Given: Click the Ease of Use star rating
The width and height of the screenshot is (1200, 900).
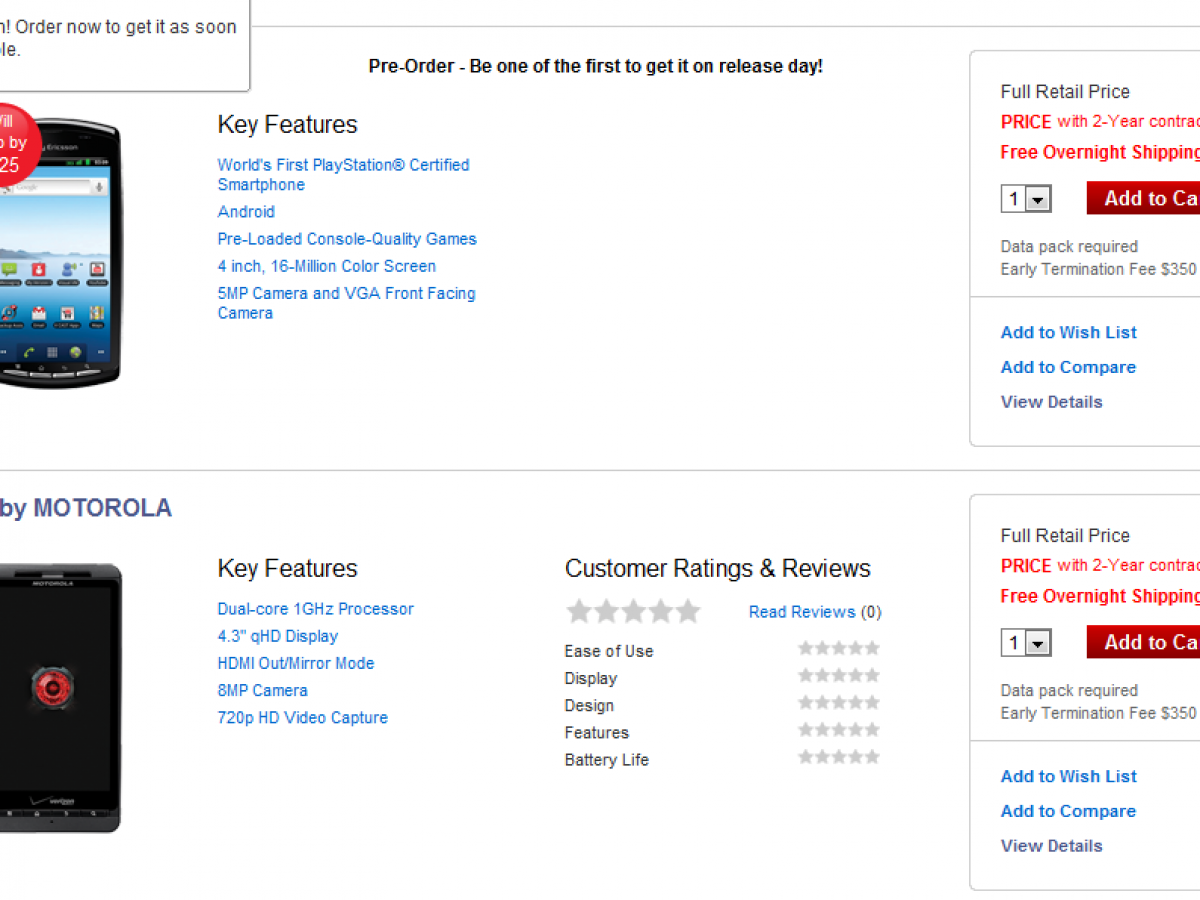Looking at the screenshot, I should click(838, 649).
